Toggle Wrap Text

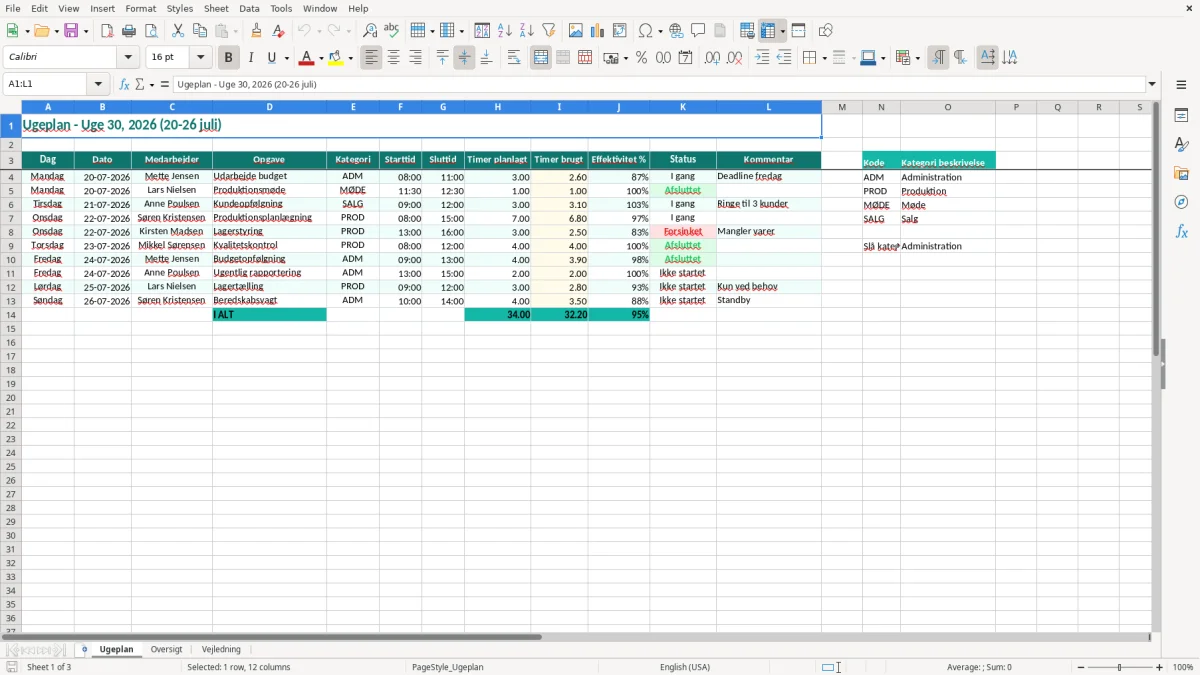(x=514, y=58)
